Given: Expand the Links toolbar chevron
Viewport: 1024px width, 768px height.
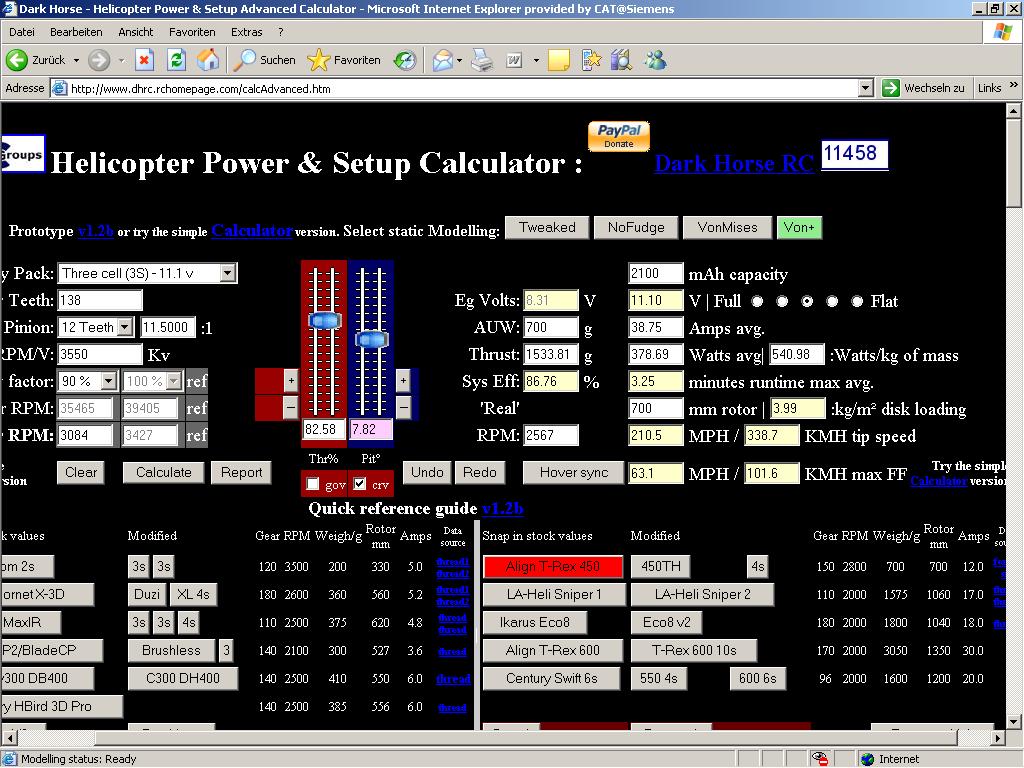Looking at the screenshot, I should [x=1014, y=85].
